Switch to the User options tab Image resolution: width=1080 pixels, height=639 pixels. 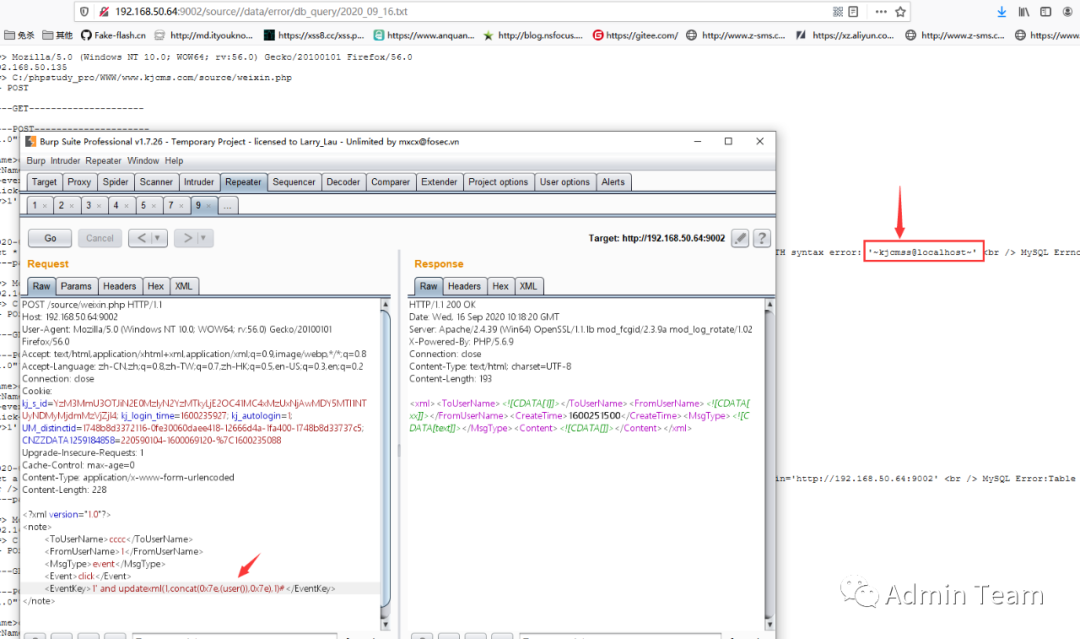(565, 182)
